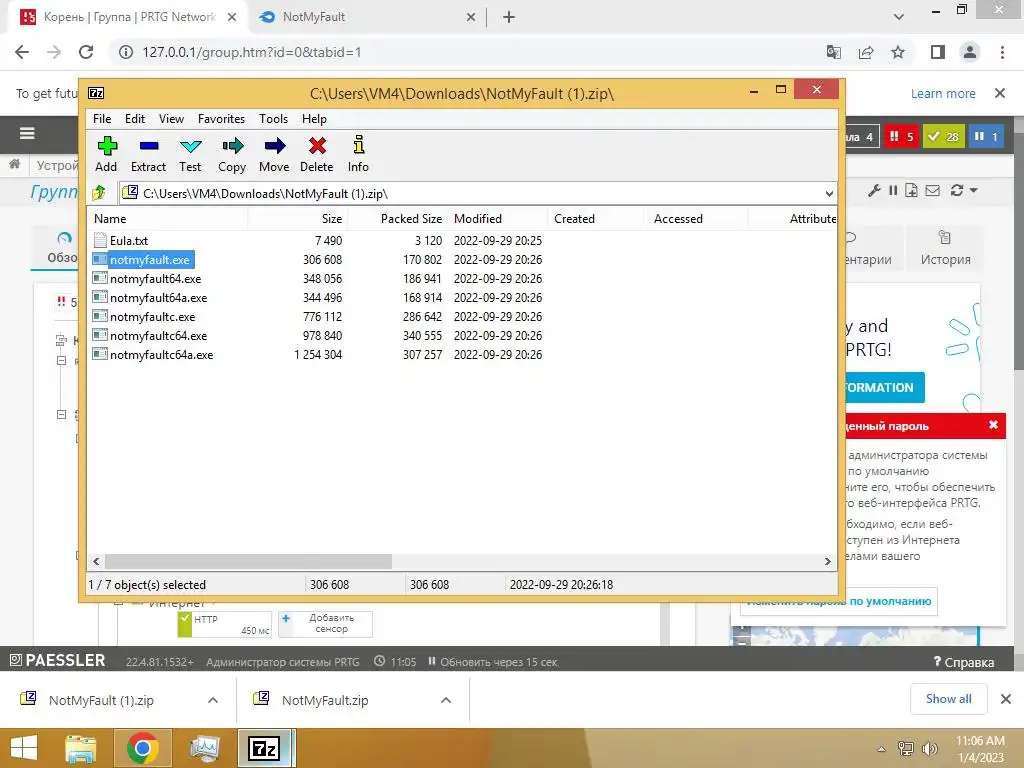
Task: Run the Test archive tool
Action: pyautogui.click(x=190, y=154)
